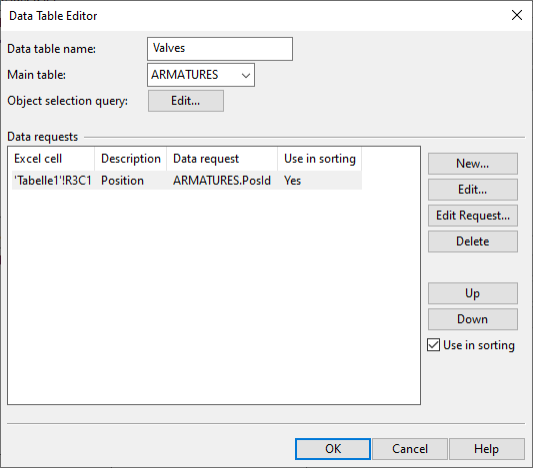
Task: Toggle the Use in sorting checkbox
Action: (x=433, y=345)
